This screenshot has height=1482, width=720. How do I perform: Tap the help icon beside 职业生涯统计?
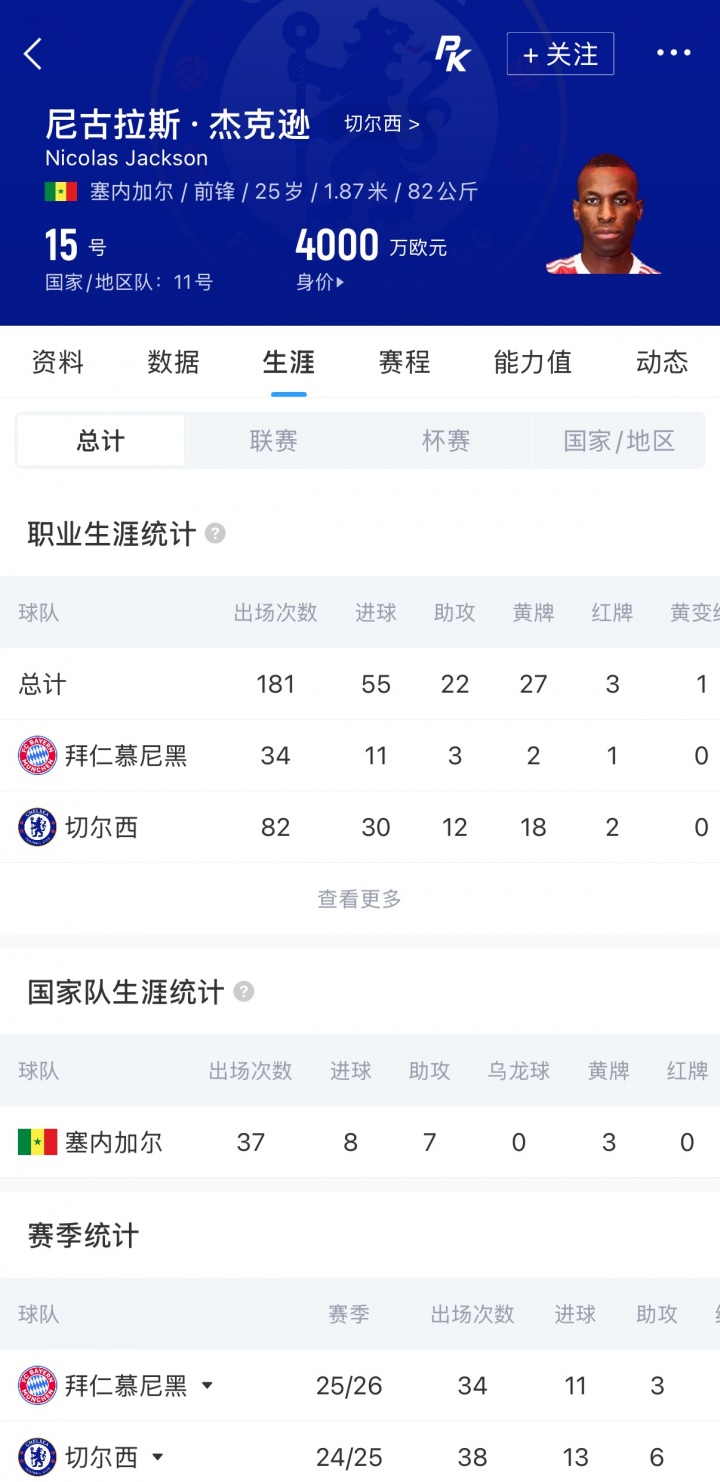point(215,533)
